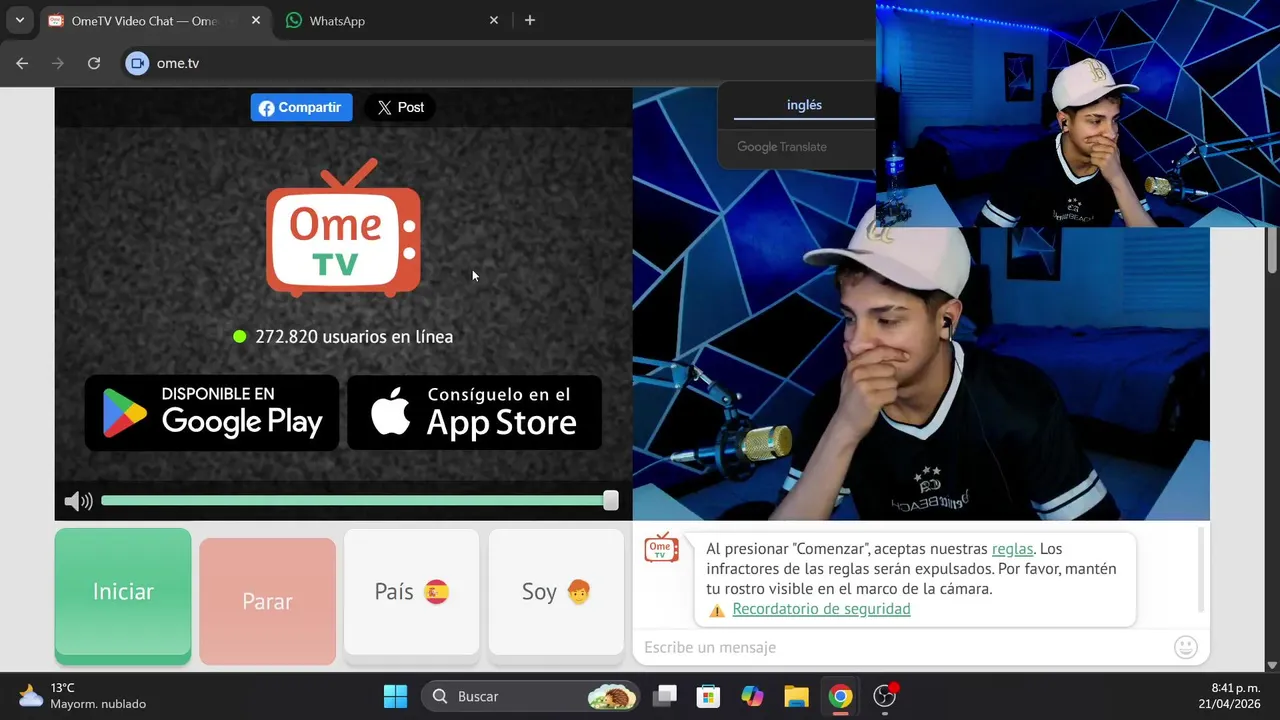
Task: Share on Facebook with Compartir button
Action: coord(301,108)
